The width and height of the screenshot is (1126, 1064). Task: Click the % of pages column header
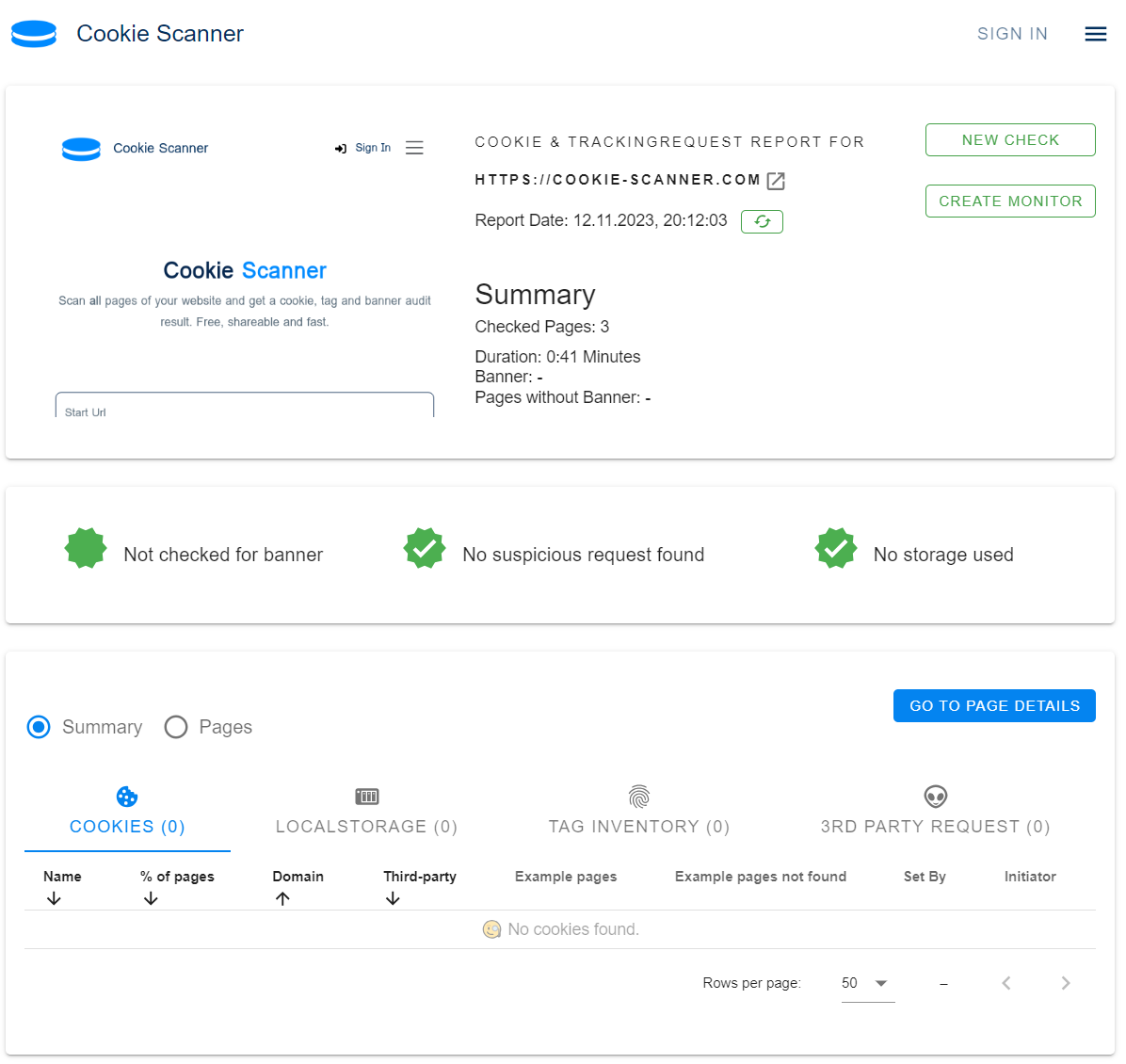click(x=177, y=877)
